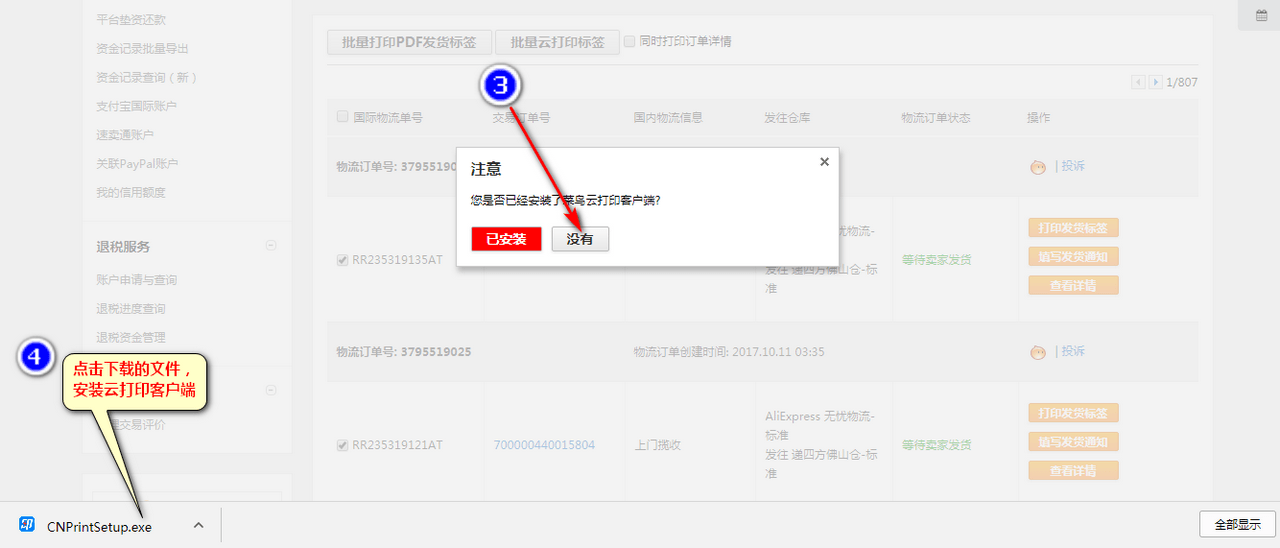1280x548 pixels.
Task: Click the 国内物流信息 column header
Action: tap(668, 117)
